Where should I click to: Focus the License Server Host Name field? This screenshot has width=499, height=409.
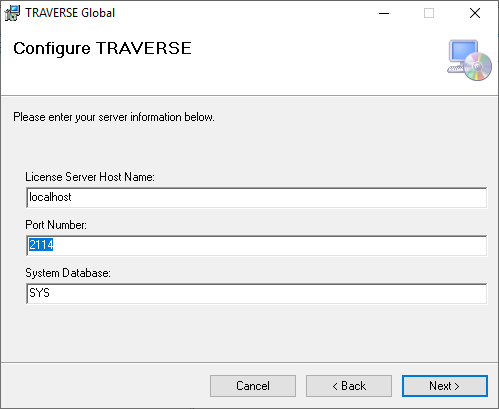[x=257, y=198]
